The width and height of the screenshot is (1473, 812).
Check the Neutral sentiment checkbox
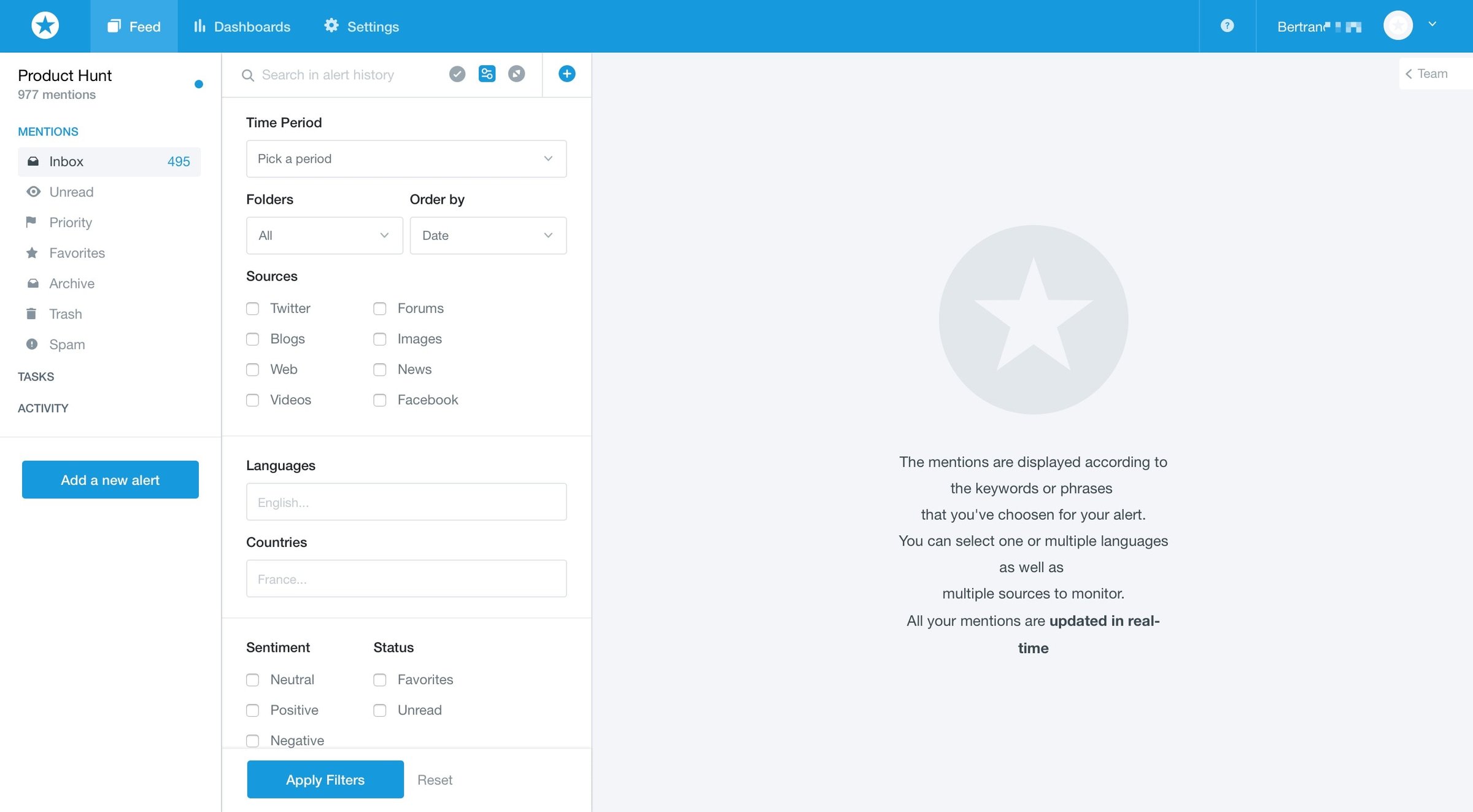point(252,680)
